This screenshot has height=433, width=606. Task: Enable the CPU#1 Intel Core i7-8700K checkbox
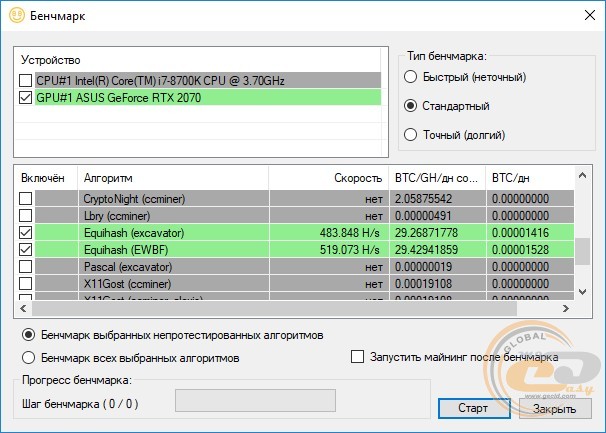(x=26, y=80)
